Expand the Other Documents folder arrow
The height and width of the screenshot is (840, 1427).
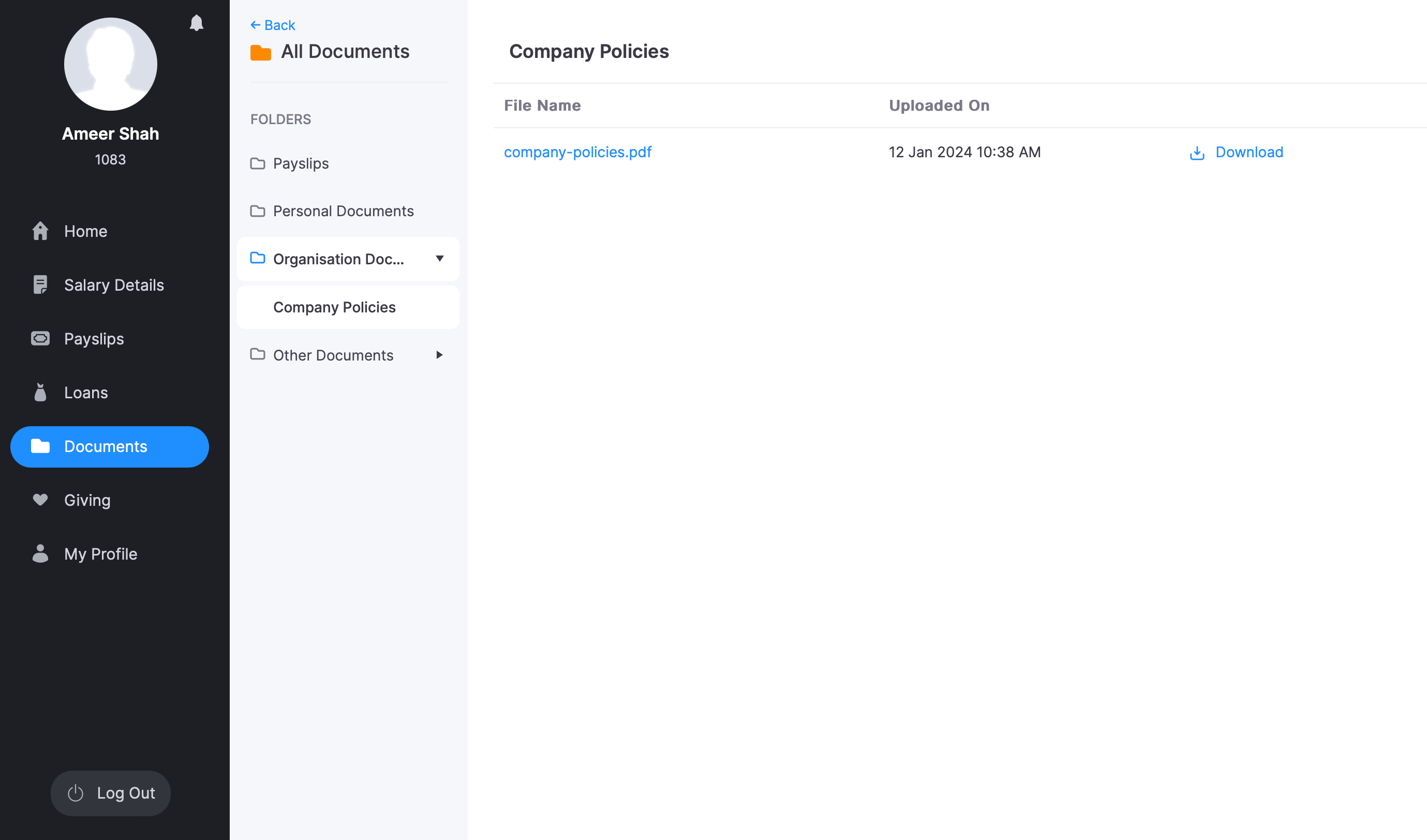pyautogui.click(x=439, y=355)
